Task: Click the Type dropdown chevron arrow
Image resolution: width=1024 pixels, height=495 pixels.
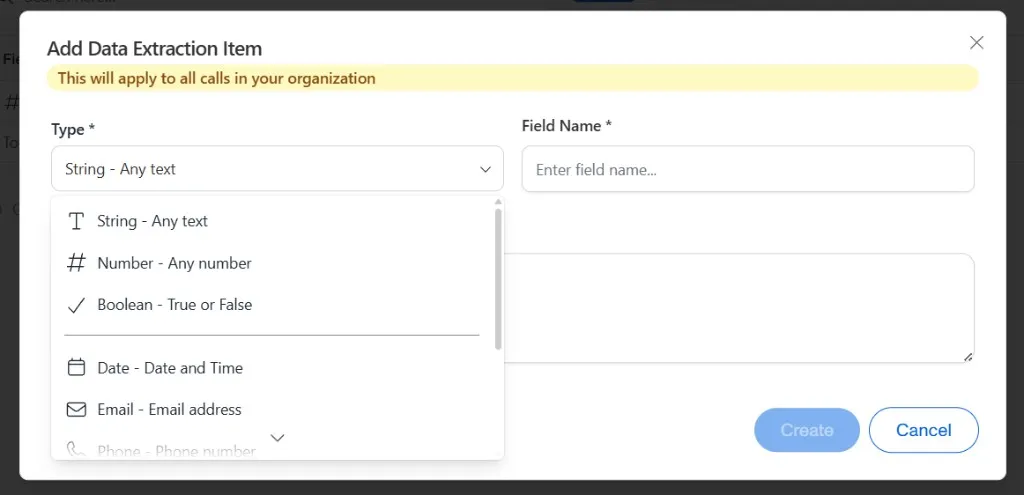Action: click(x=485, y=169)
